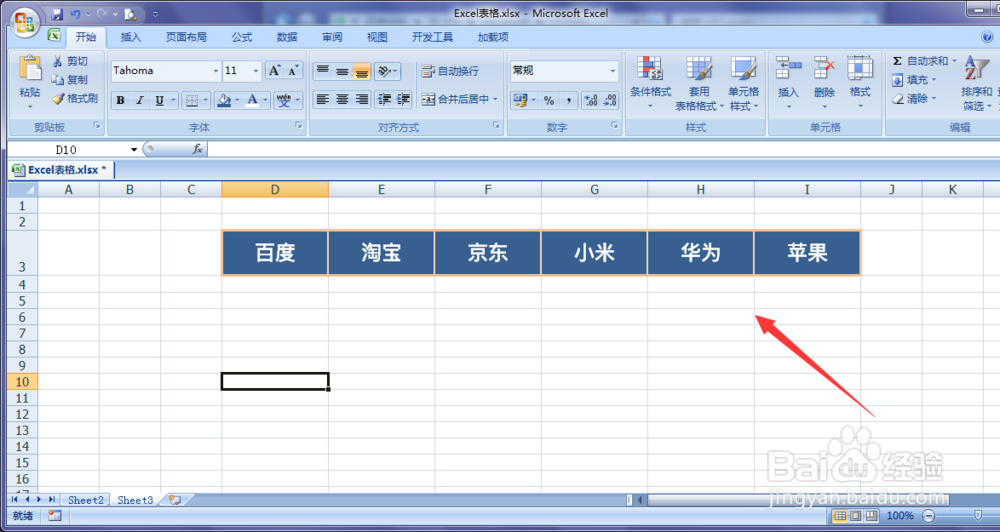
Task: Align text right
Action: 362,100
